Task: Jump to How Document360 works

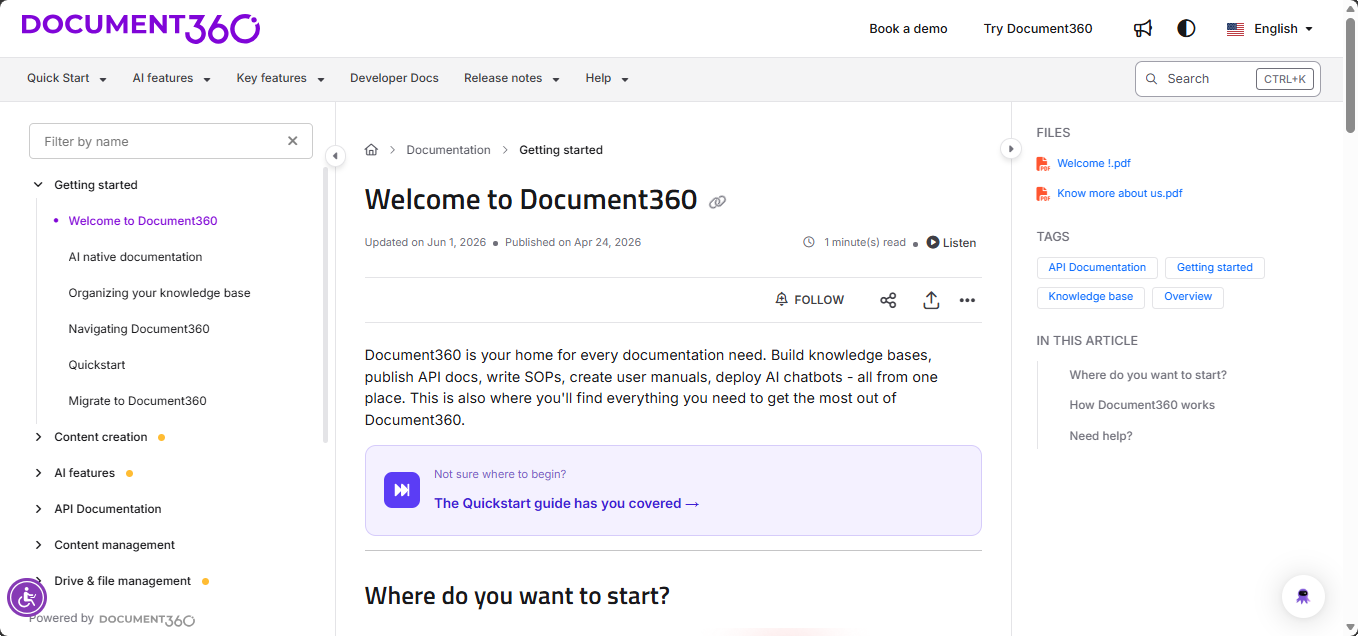Action: [1142, 405]
